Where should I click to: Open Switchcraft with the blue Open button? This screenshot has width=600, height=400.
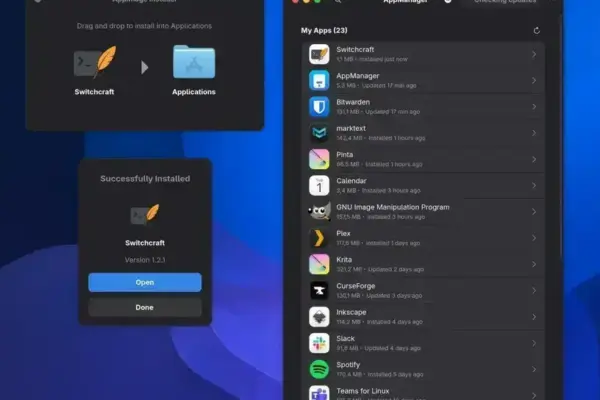pos(145,282)
